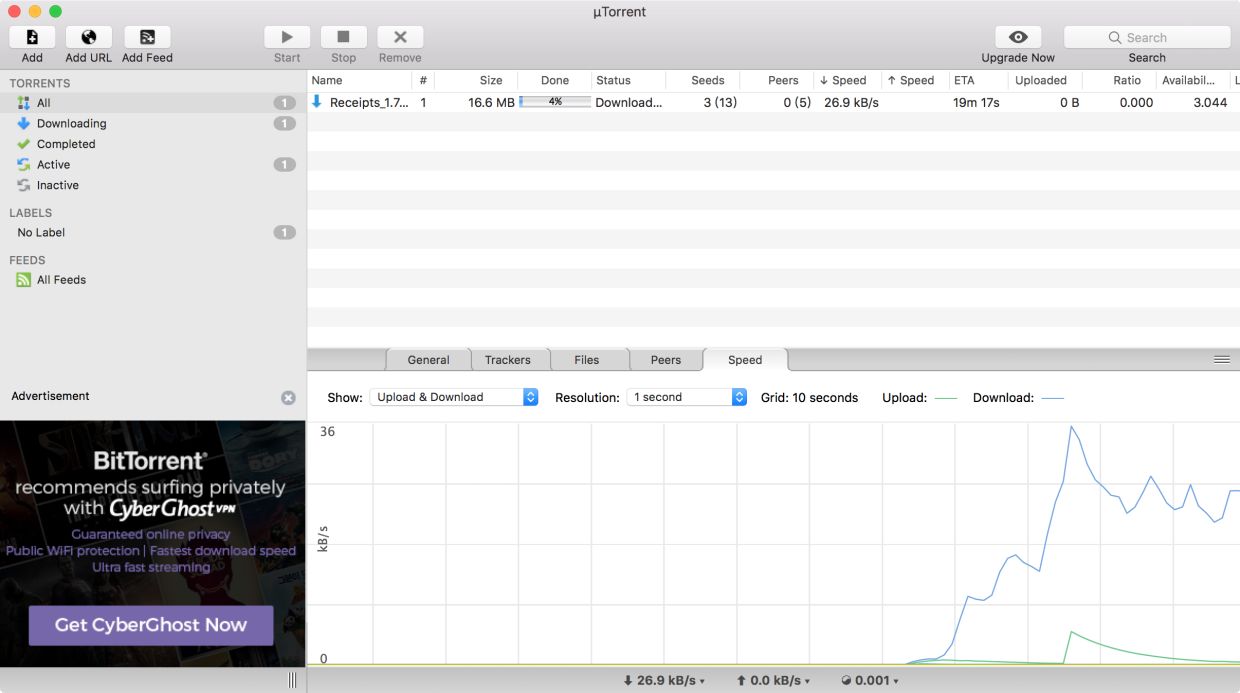Click the Completed green checkmark icon
This screenshot has height=693, width=1240.
tap(24, 144)
